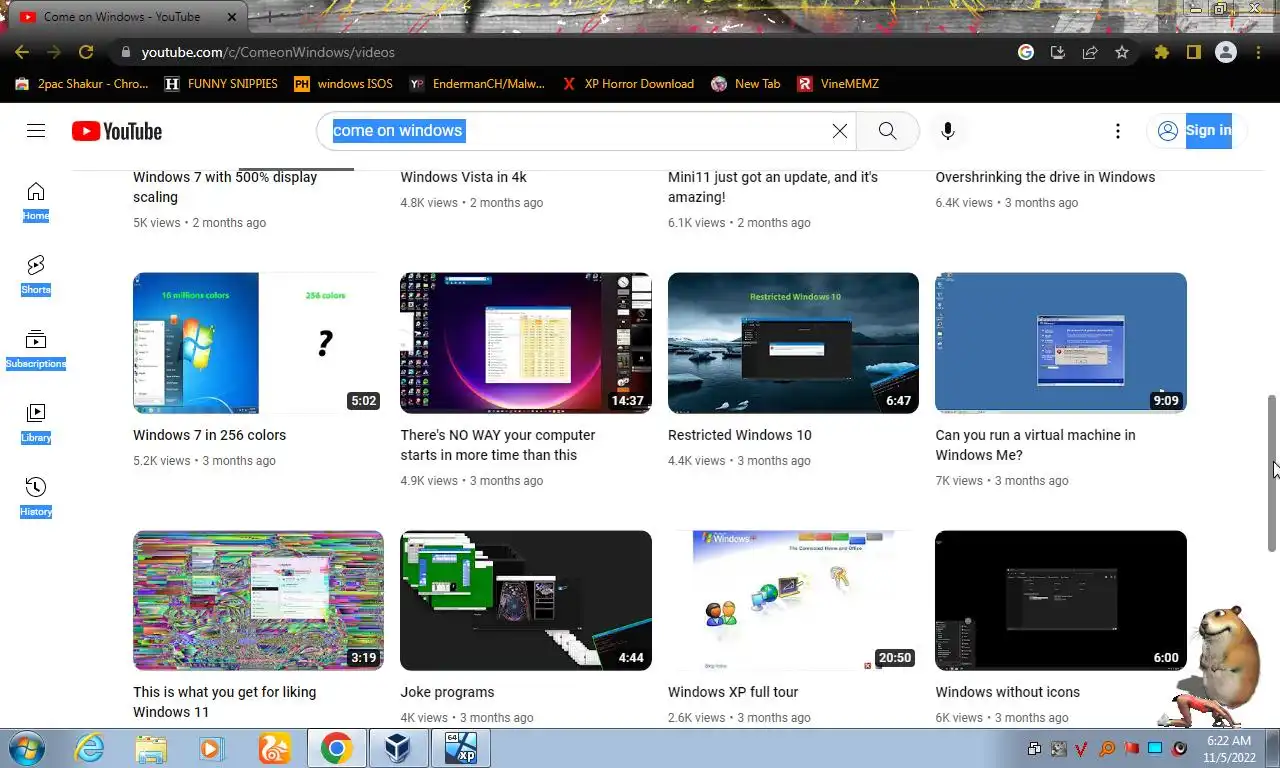Click the Chrome taskbar button
The width and height of the screenshot is (1280, 768).
336,748
